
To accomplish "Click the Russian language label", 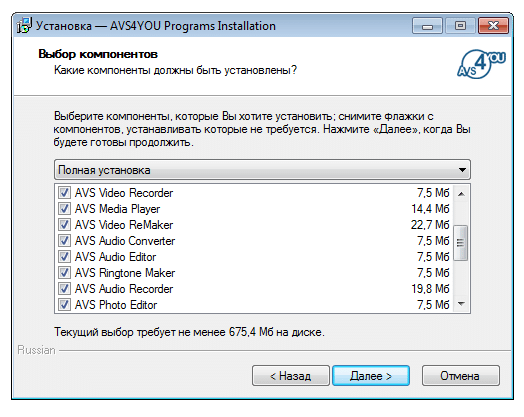I will 36,350.
